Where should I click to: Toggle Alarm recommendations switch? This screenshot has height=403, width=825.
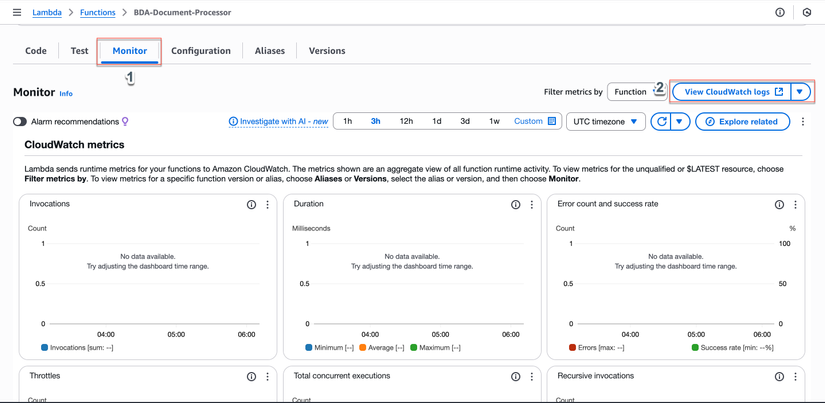coord(20,122)
